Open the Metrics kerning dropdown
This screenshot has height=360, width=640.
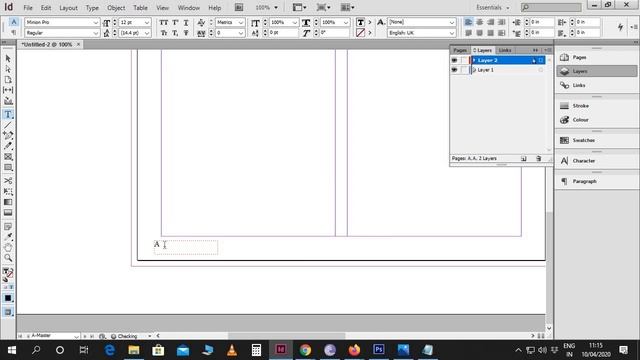pos(241,22)
